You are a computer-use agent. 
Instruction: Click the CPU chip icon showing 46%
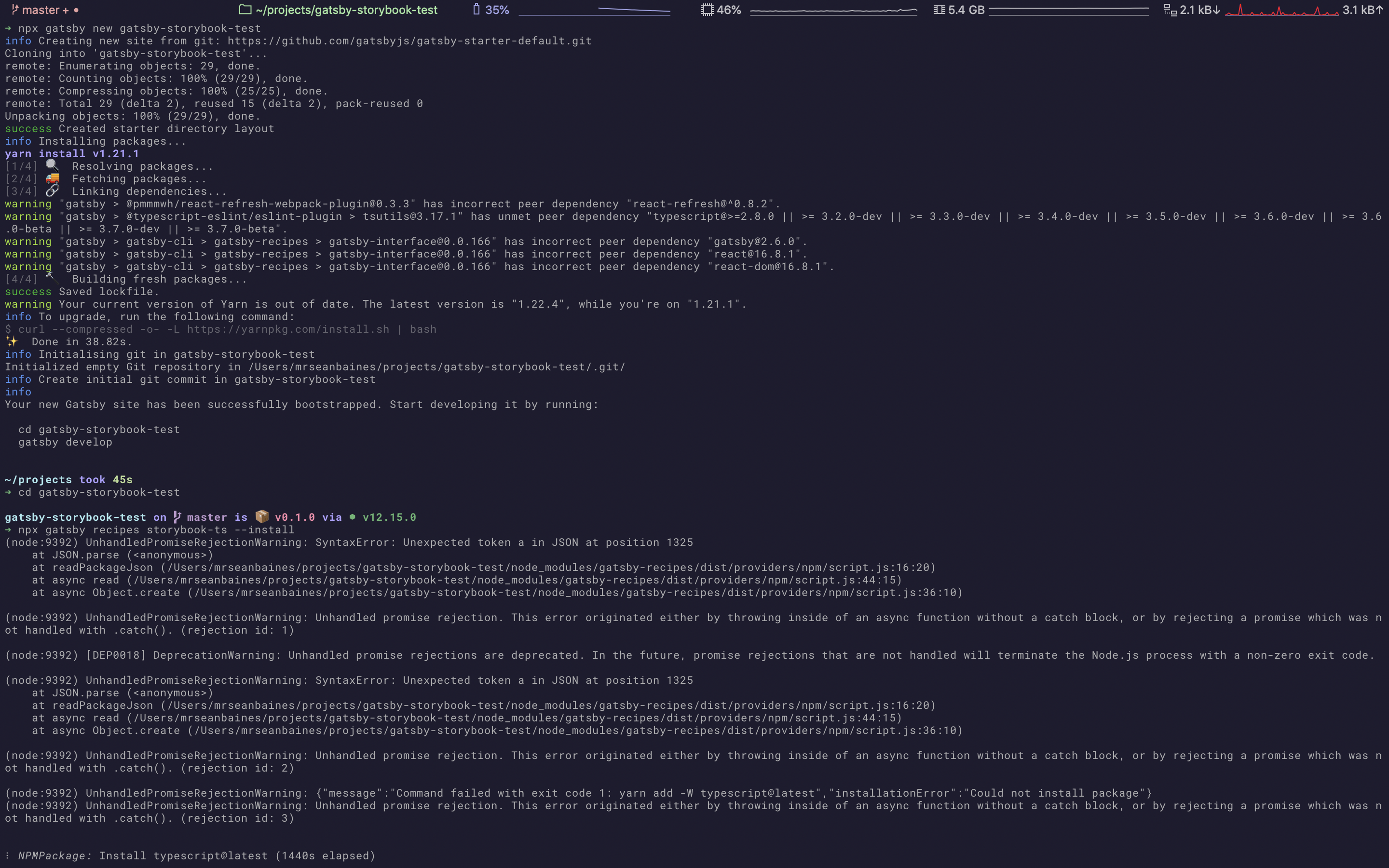pos(707,10)
